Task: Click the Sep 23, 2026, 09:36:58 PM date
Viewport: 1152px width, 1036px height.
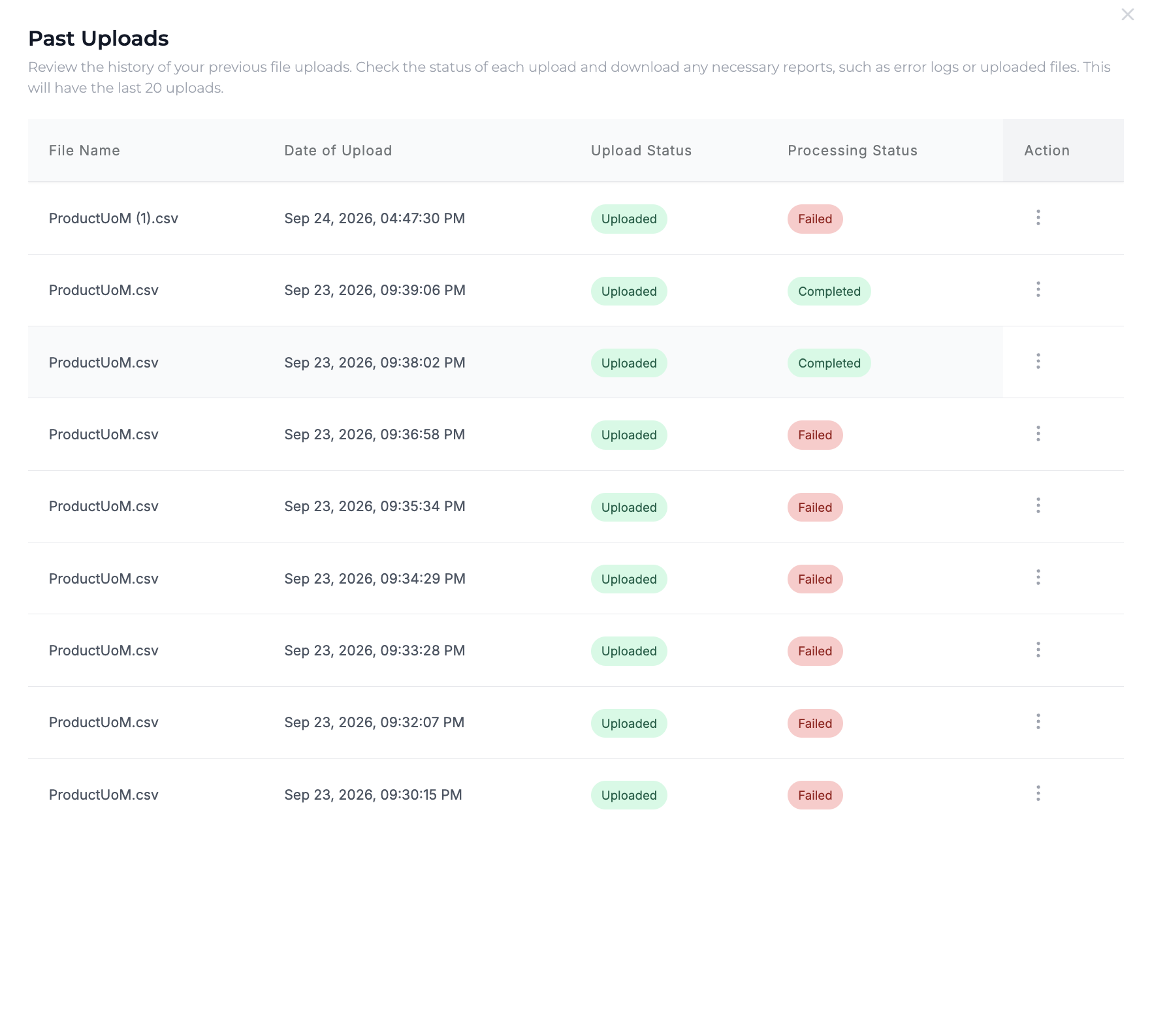Action: (x=375, y=435)
